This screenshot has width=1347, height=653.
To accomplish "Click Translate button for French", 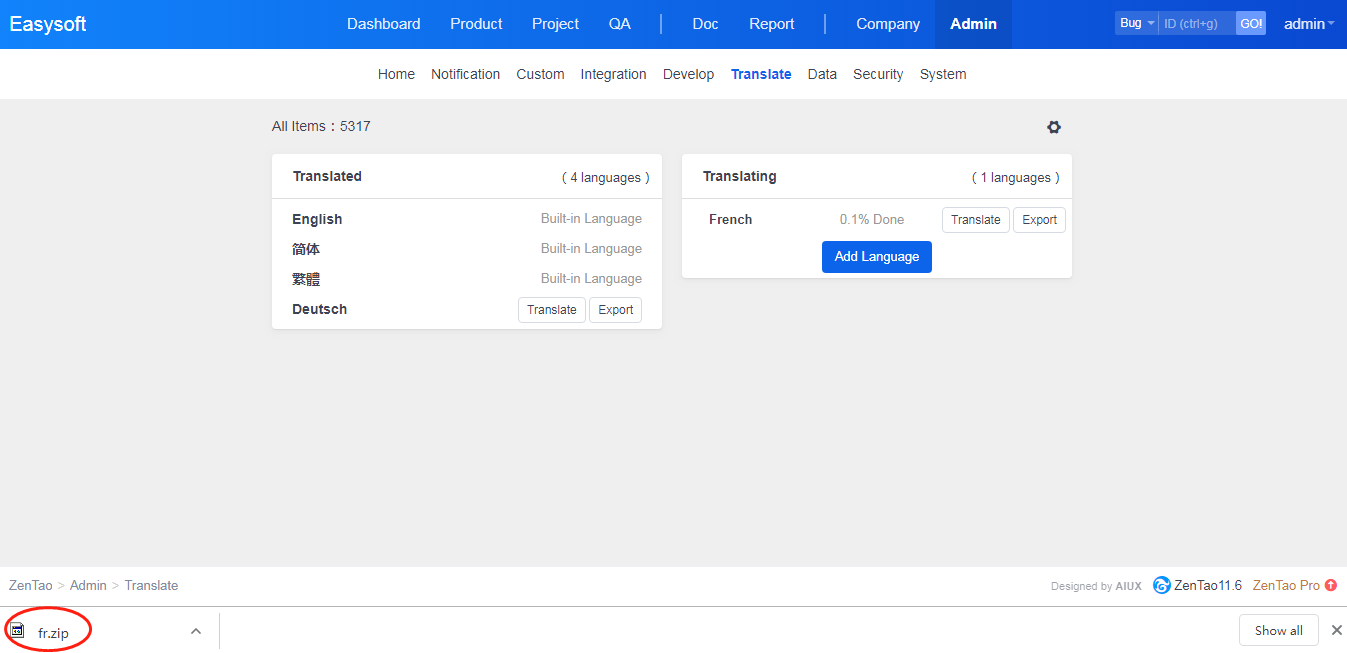I will pyautogui.click(x=975, y=220).
